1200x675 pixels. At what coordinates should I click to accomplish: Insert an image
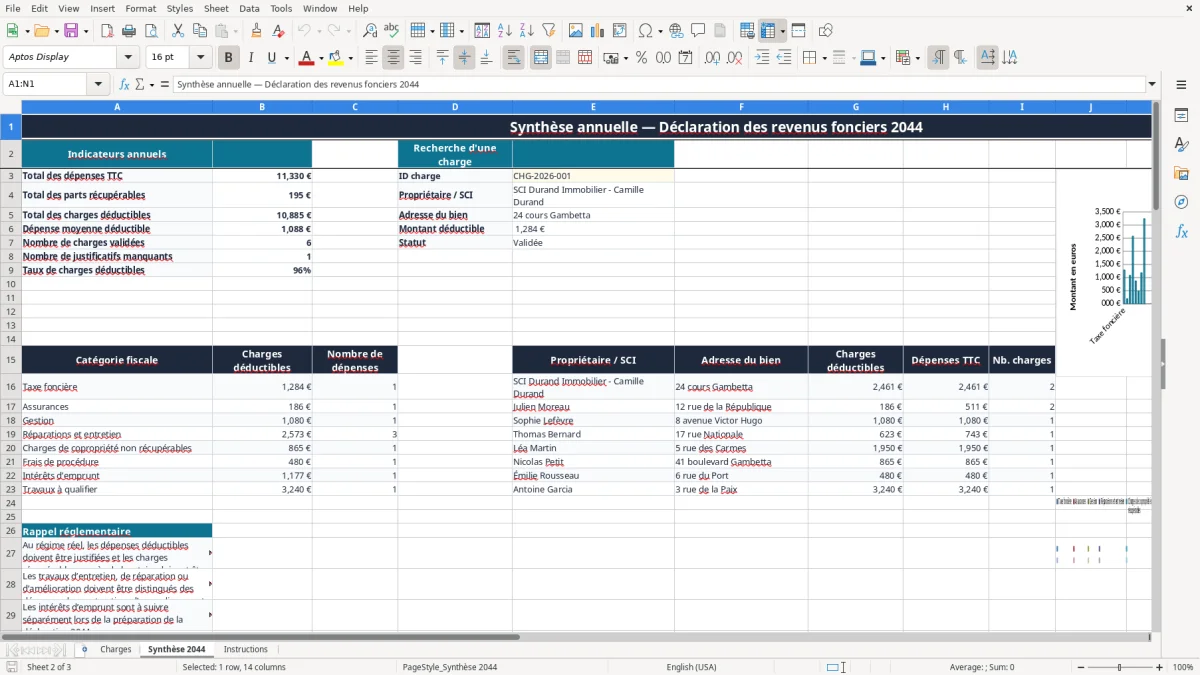tap(576, 31)
